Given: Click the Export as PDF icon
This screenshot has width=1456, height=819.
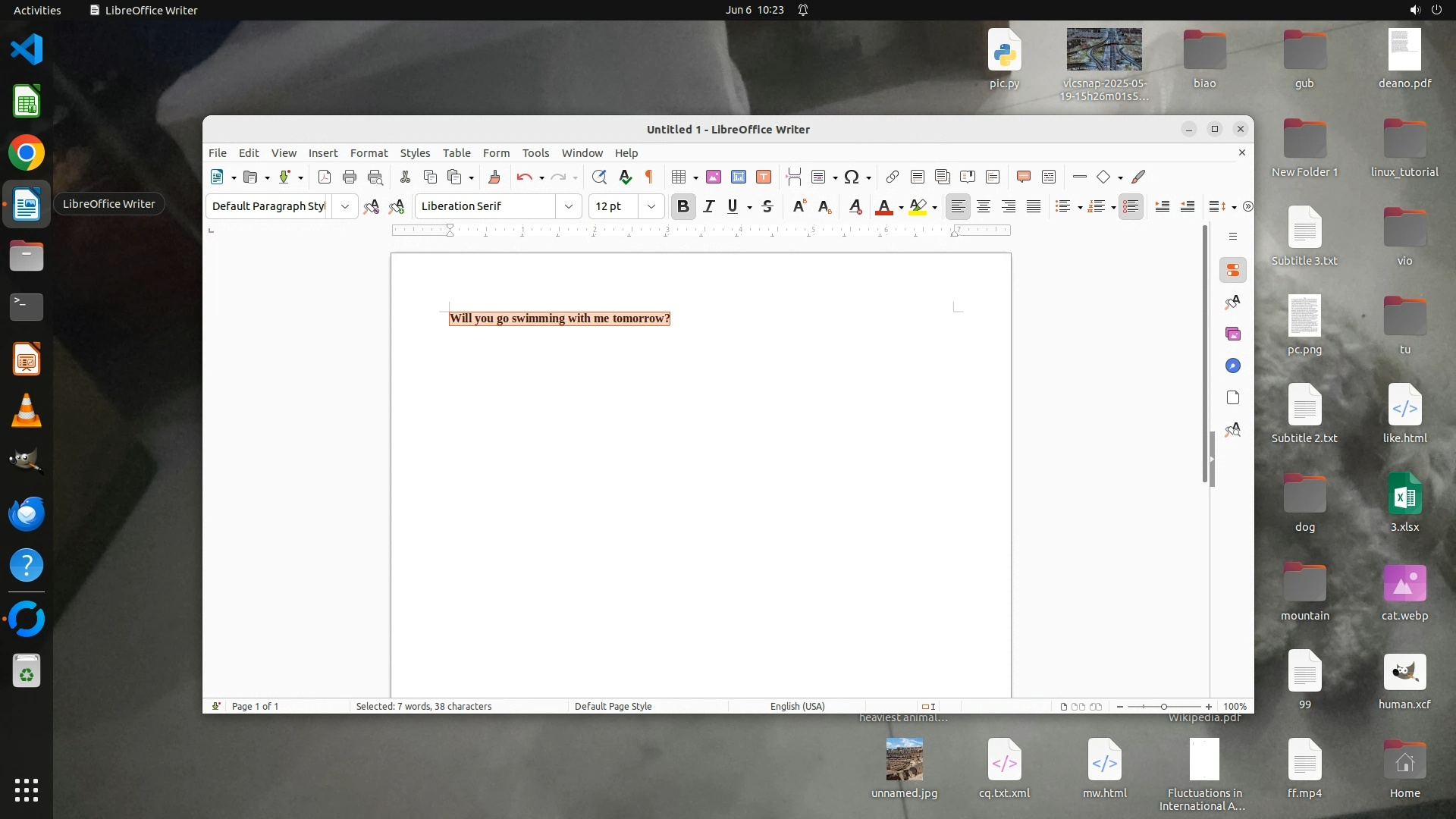Looking at the screenshot, I should [325, 177].
